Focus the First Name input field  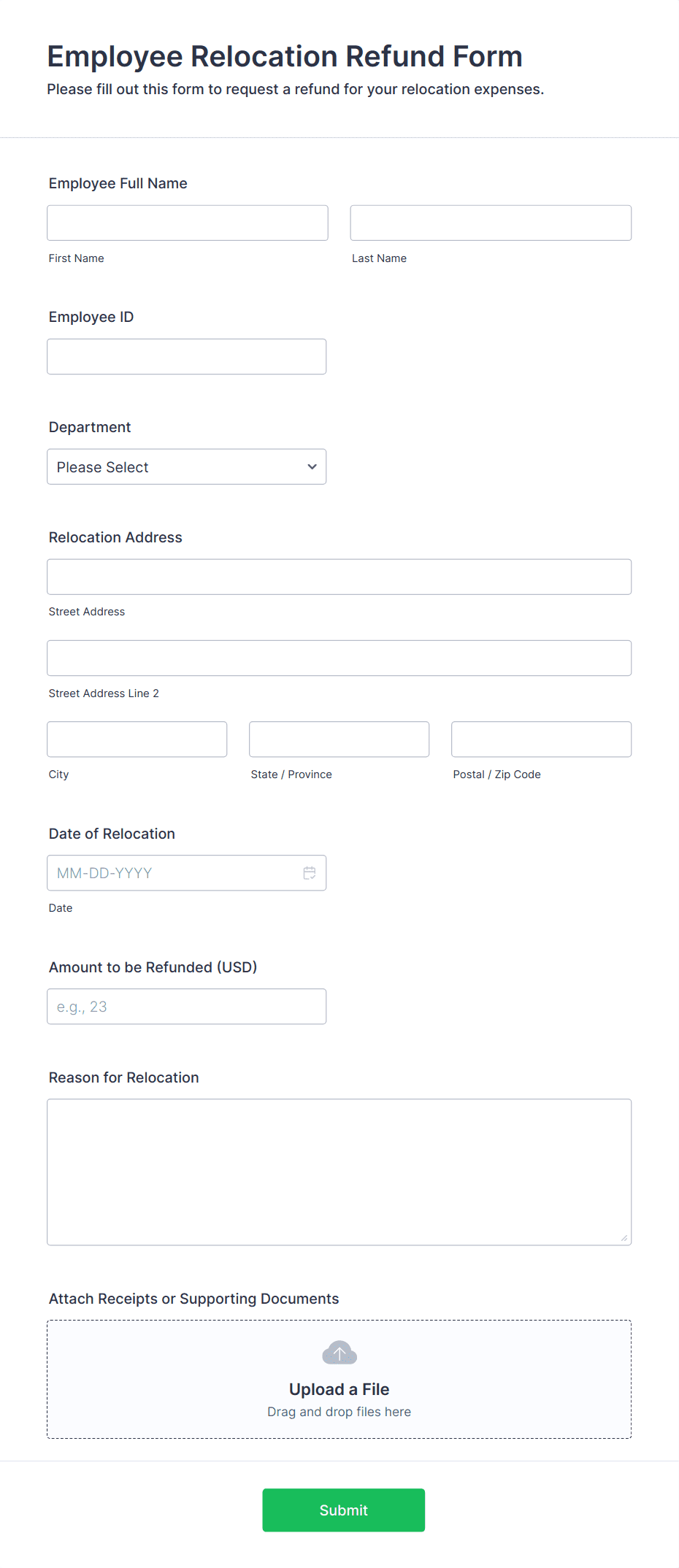(x=188, y=223)
